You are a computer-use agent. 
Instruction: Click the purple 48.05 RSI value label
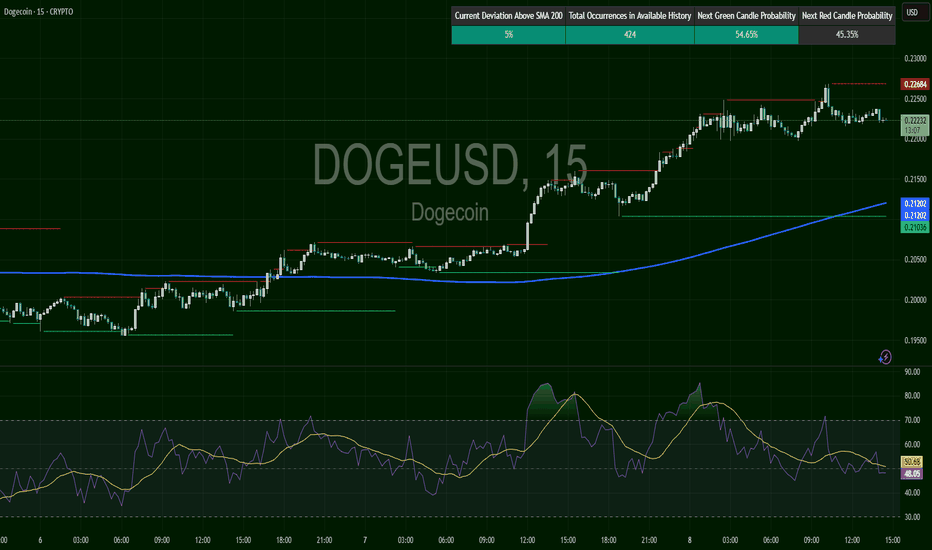[912, 474]
